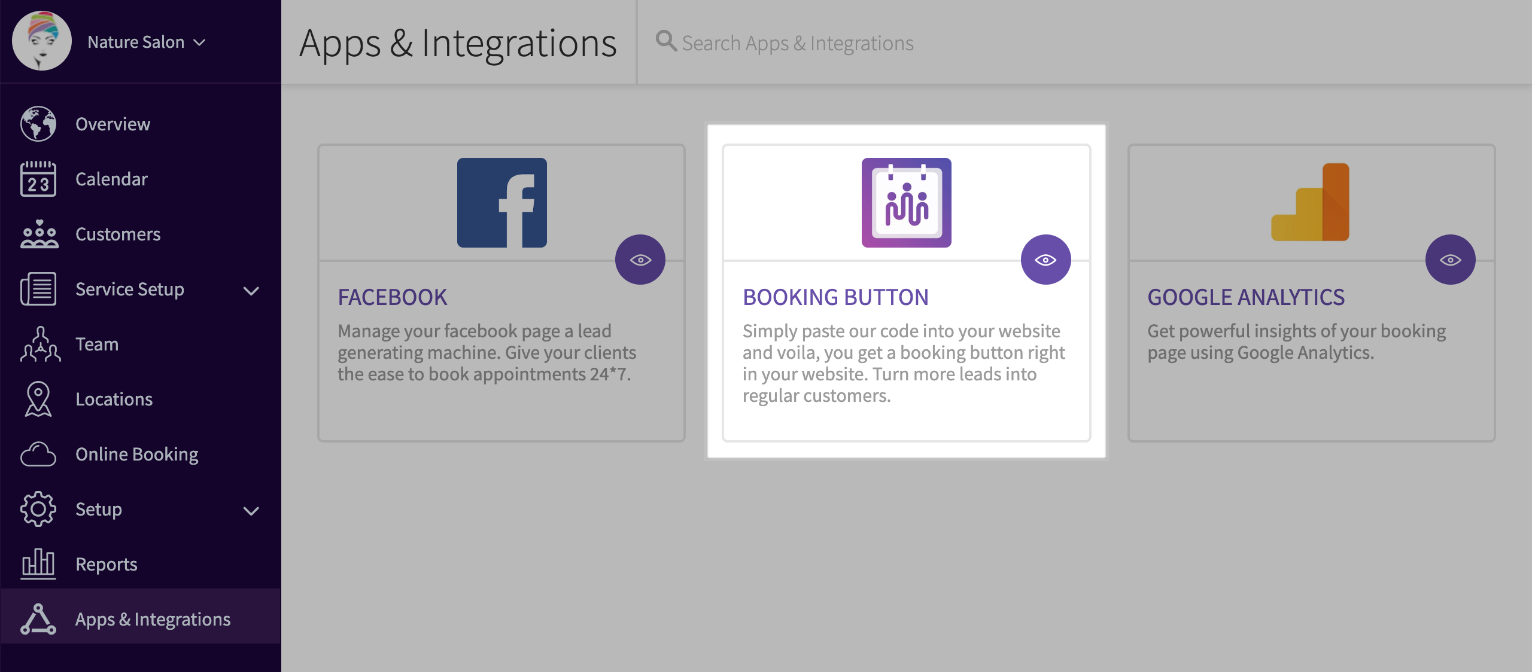This screenshot has width=1532, height=672.
Task: Go to Customers menu item
Action: [x=140, y=234]
